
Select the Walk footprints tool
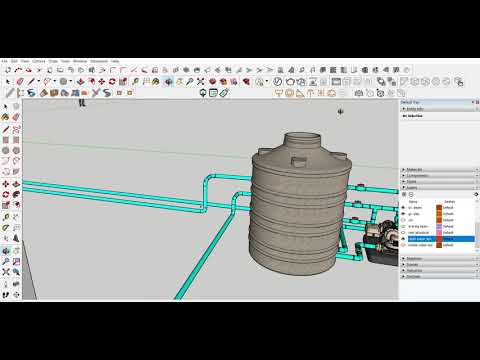5,295
